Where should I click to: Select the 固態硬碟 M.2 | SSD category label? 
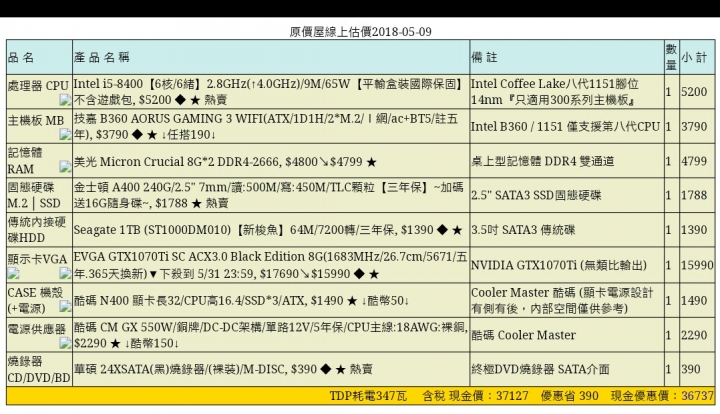coord(34,195)
